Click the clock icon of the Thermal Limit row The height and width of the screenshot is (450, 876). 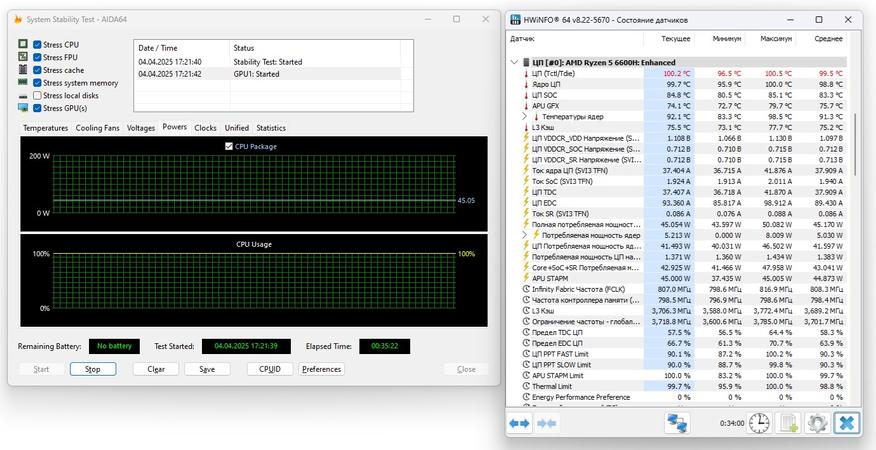point(526,386)
